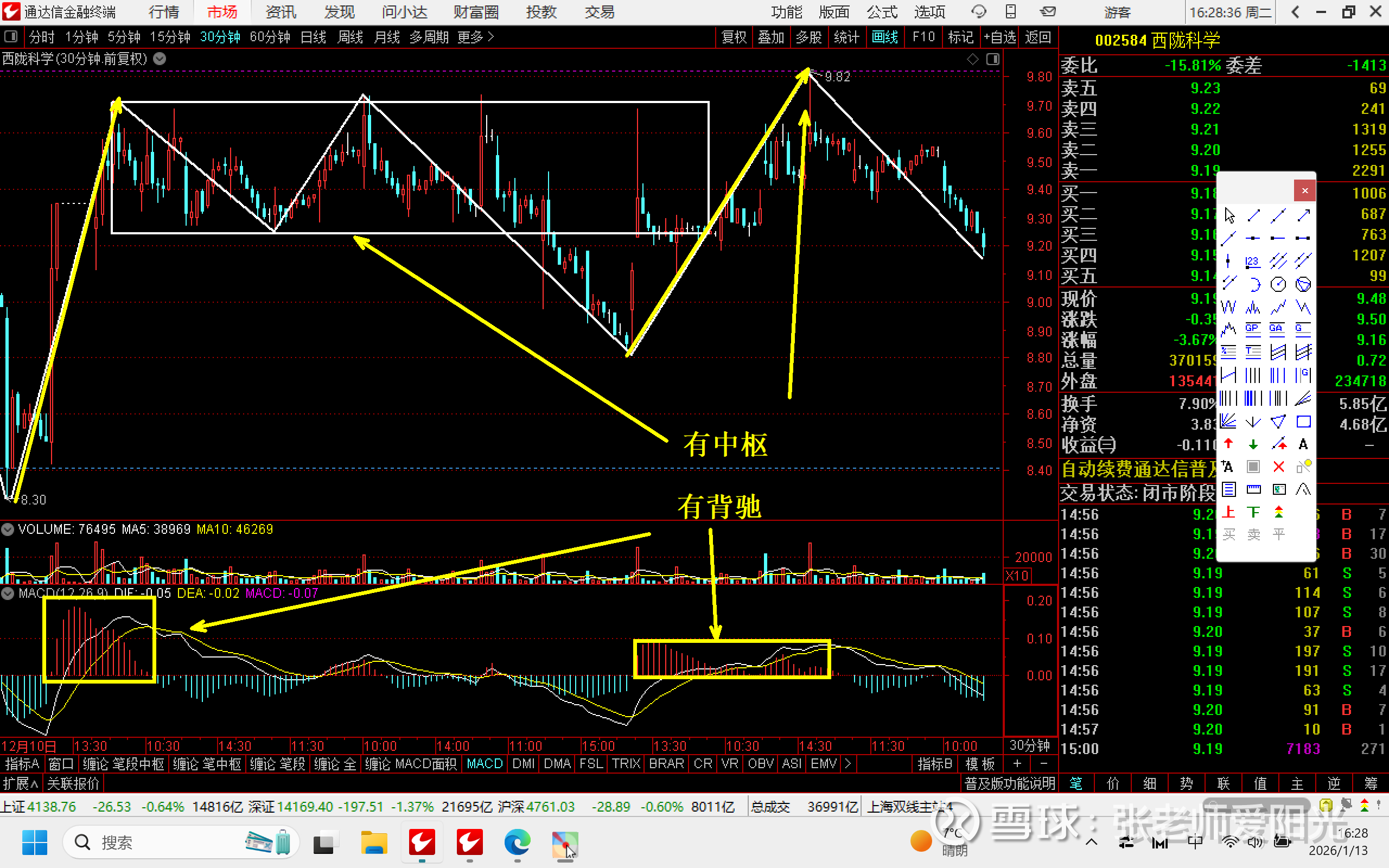Open dropdown next to 西陇科学 chart title
This screenshot has height=868, width=1389.
[x=160, y=59]
